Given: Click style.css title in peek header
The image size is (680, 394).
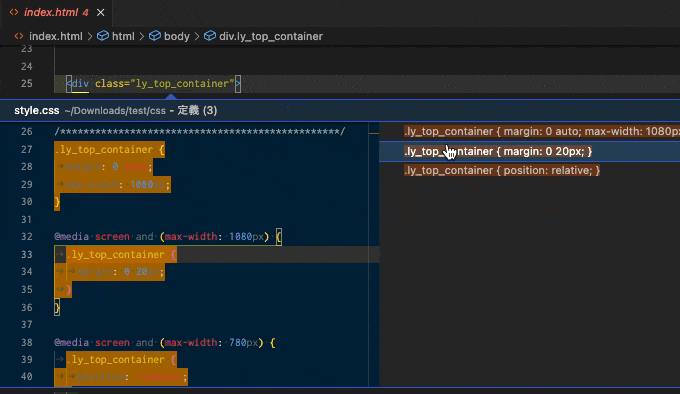Looking at the screenshot, I should click(x=36, y=111).
